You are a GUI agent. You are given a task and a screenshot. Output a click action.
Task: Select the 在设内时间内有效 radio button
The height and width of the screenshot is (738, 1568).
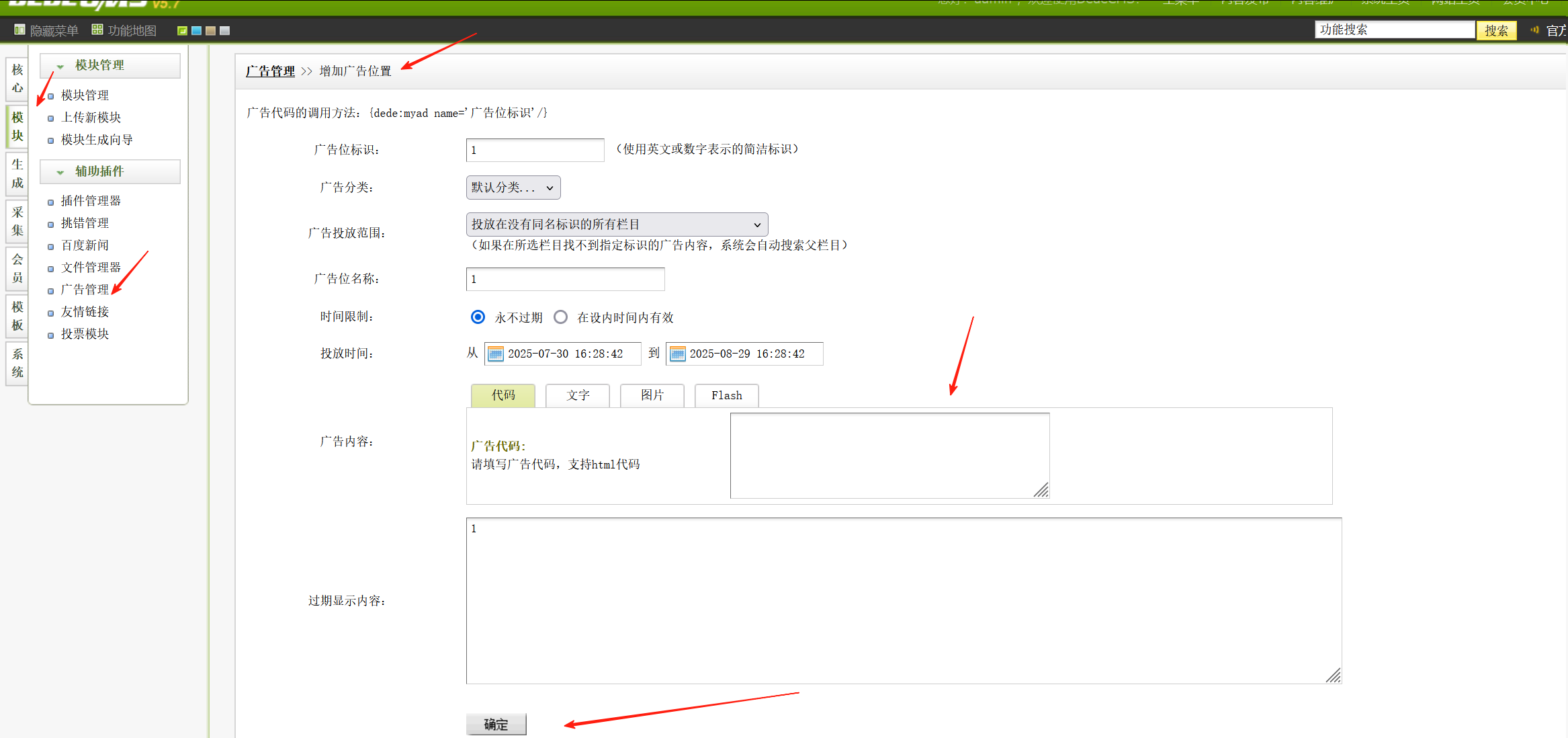click(x=560, y=317)
